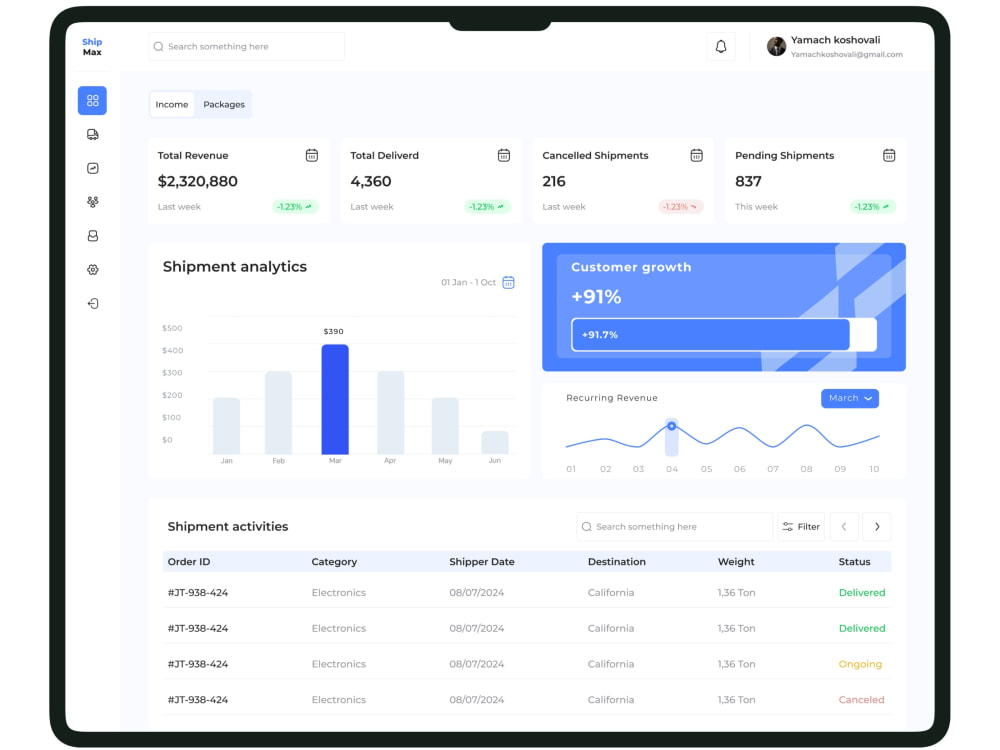Click the Canceled status cell

[862, 700]
